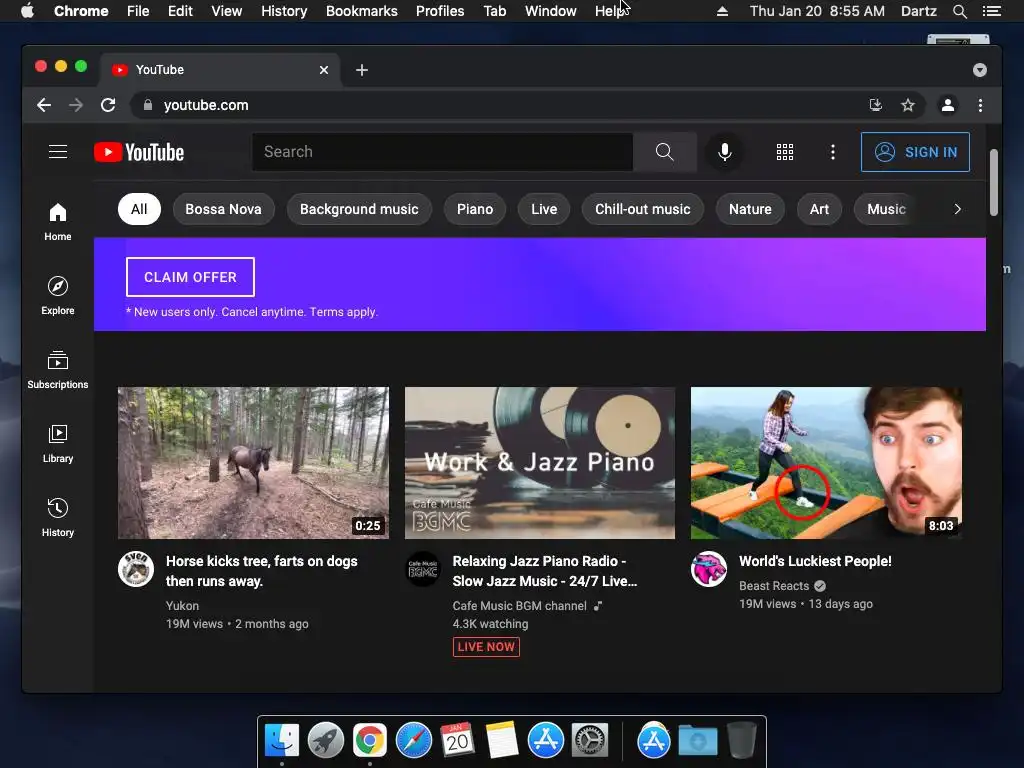Open a new tab with plus button
This screenshot has height=768, width=1024.
click(x=362, y=70)
